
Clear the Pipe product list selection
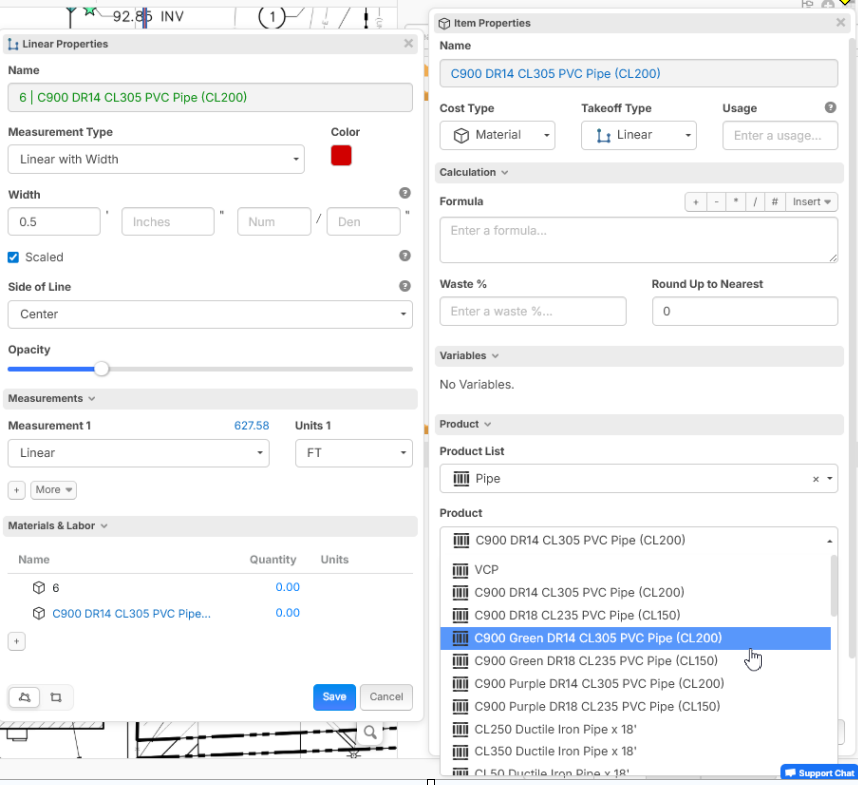(816, 479)
